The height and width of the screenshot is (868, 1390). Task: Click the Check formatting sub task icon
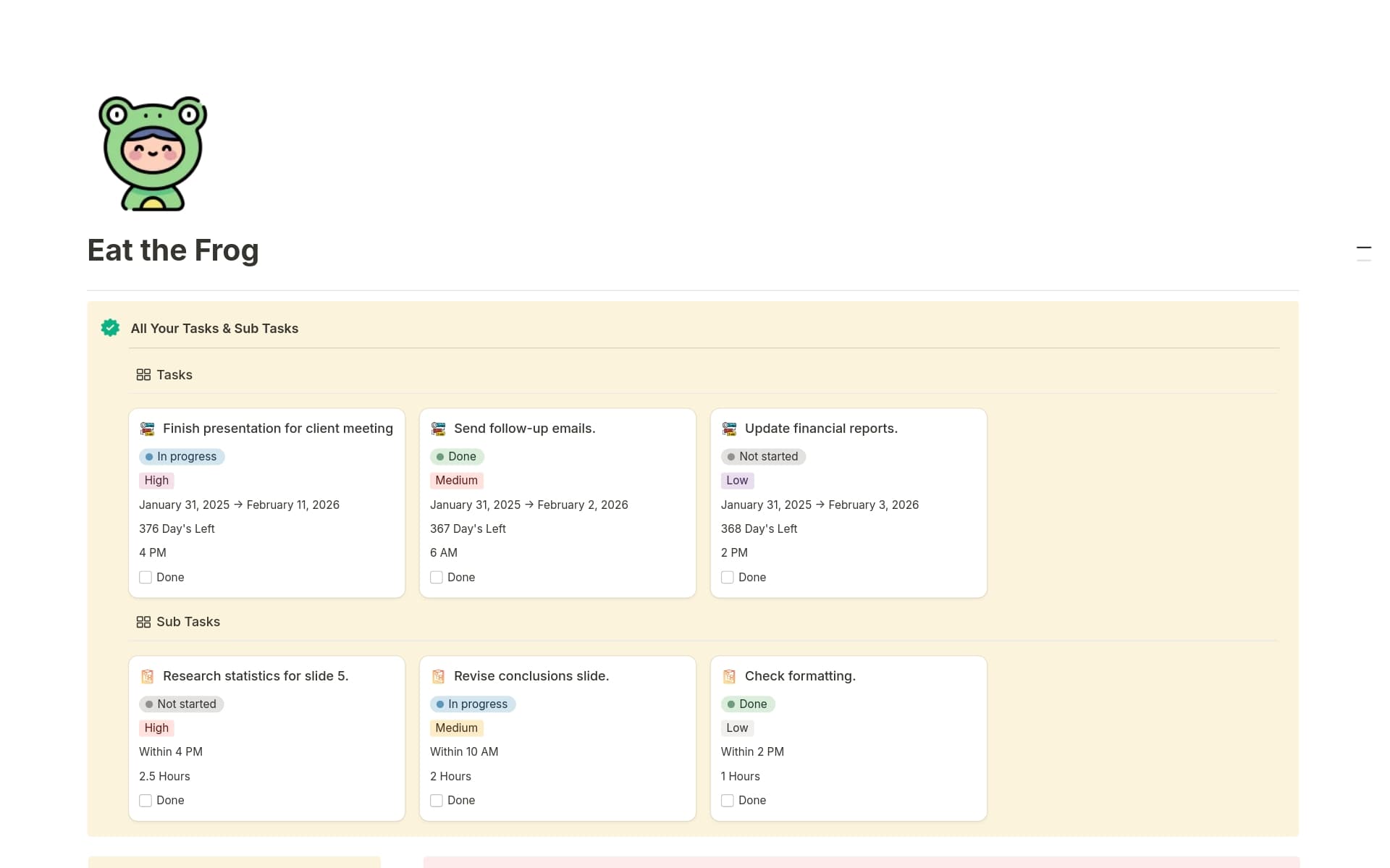tap(729, 676)
